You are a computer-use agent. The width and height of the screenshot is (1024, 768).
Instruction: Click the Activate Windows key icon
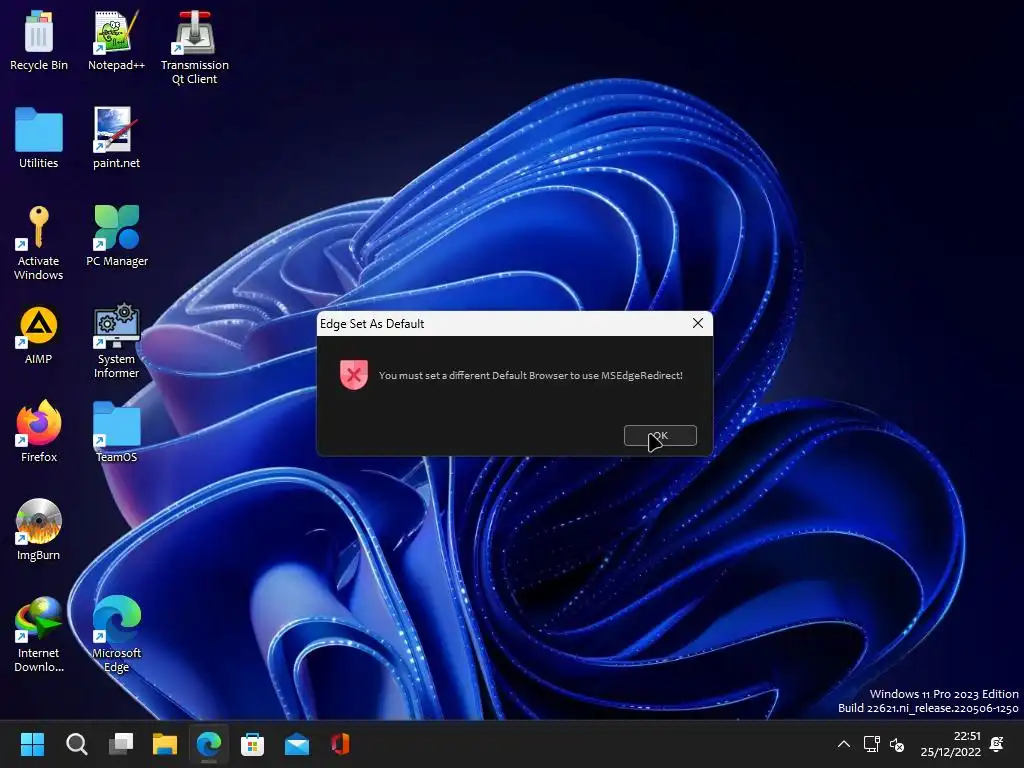point(39,243)
